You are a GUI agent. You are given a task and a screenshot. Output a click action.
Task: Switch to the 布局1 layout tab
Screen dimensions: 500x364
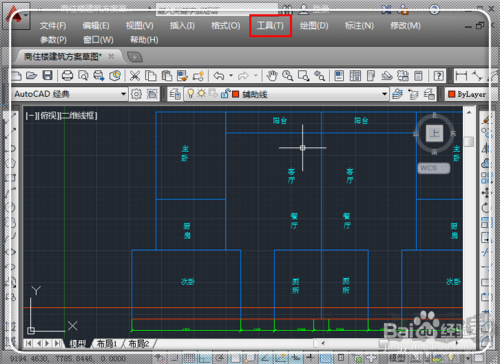pyautogui.click(x=107, y=344)
